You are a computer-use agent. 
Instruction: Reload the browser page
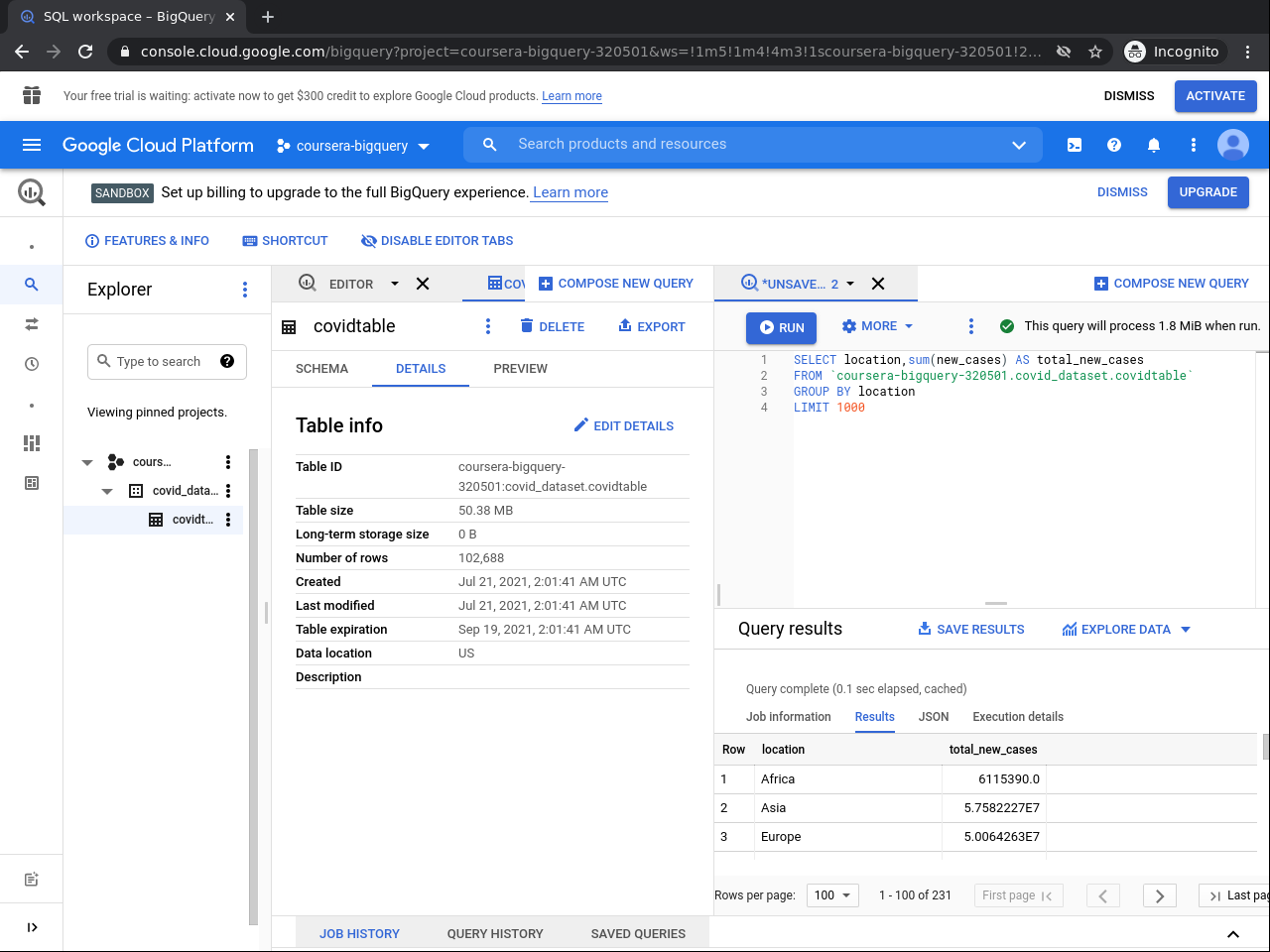[85, 52]
